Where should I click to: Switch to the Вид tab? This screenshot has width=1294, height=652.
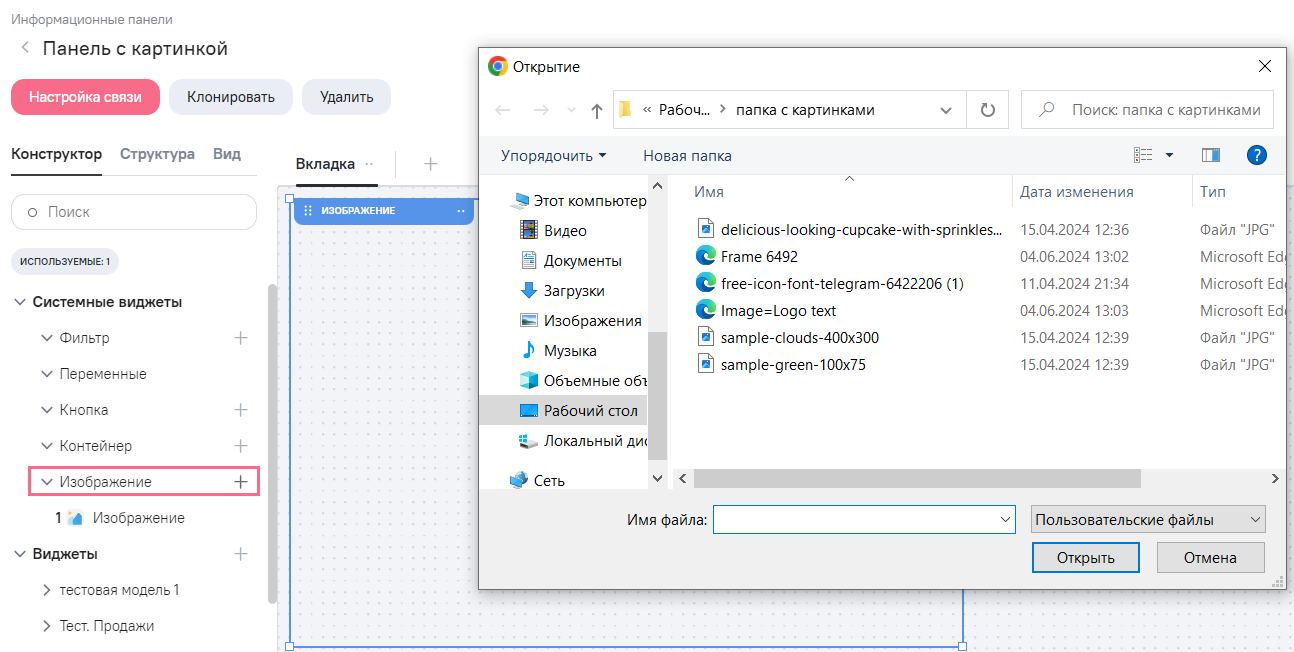tap(227, 154)
